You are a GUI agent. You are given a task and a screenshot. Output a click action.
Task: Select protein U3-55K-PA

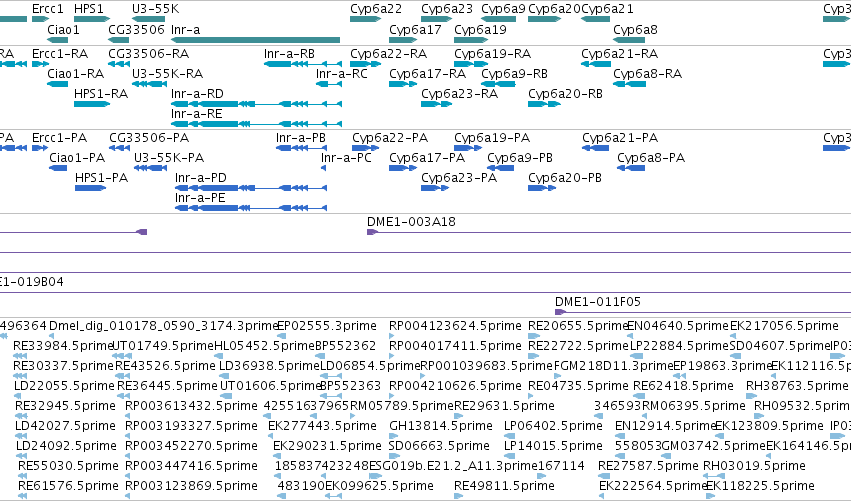[169, 157]
